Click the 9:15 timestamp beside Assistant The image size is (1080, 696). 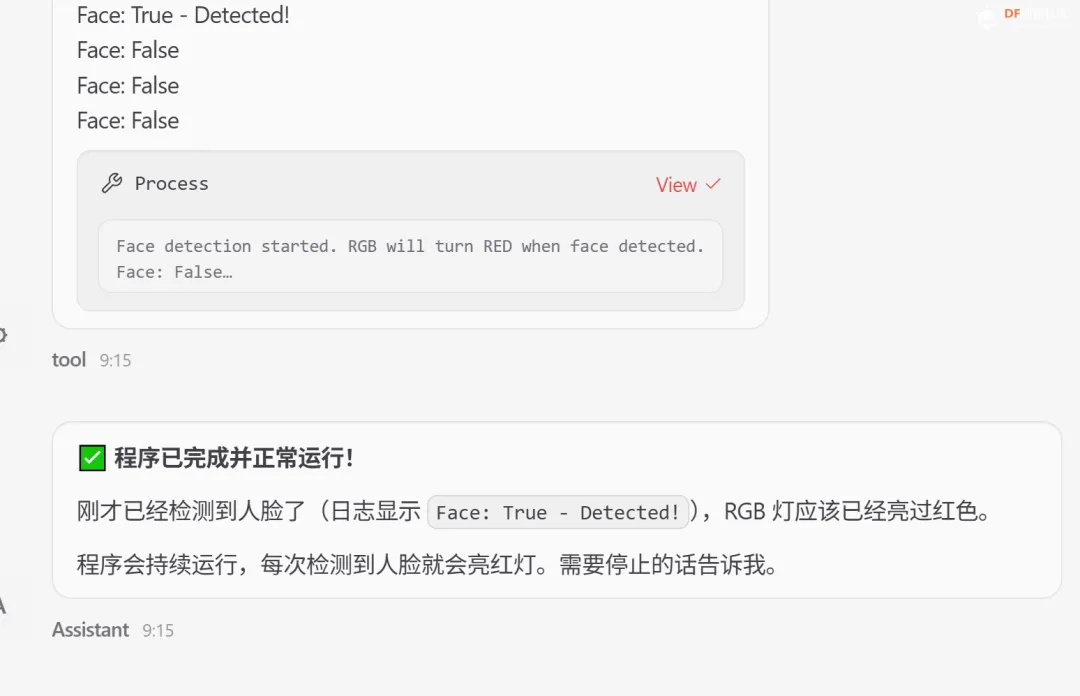[158, 631]
